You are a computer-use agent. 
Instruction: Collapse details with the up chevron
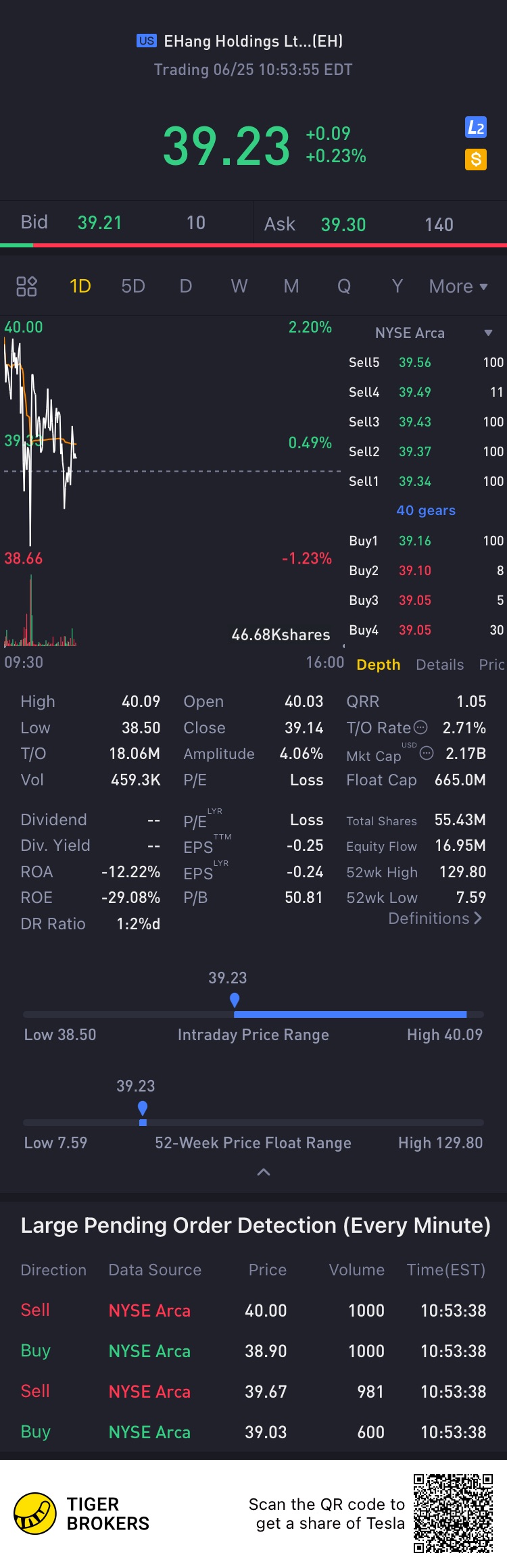pyautogui.click(x=264, y=1172)
